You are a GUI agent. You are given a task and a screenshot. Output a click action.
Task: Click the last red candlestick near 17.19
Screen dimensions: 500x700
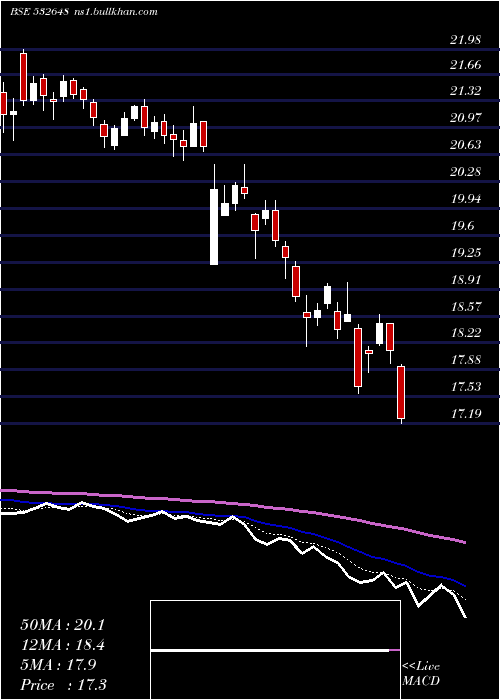401,392
